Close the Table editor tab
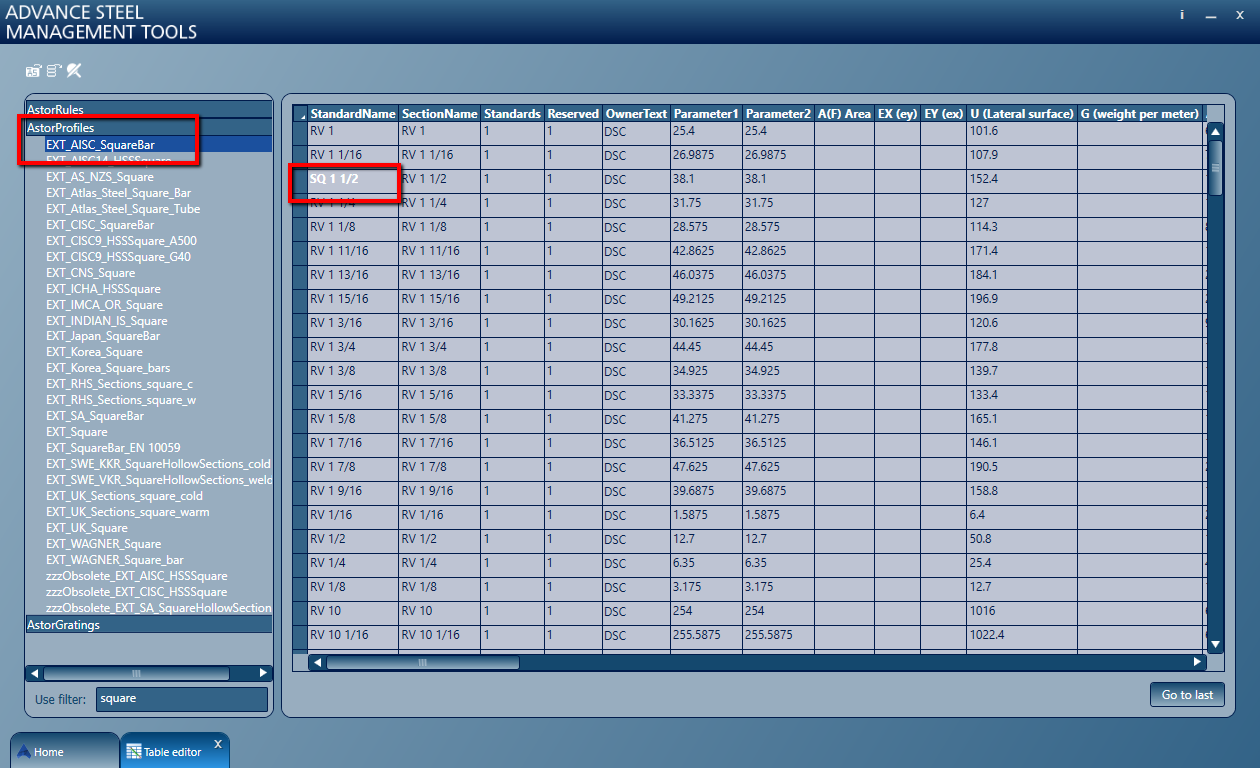This screenshot has height=768, width=1260. (218, 743)
